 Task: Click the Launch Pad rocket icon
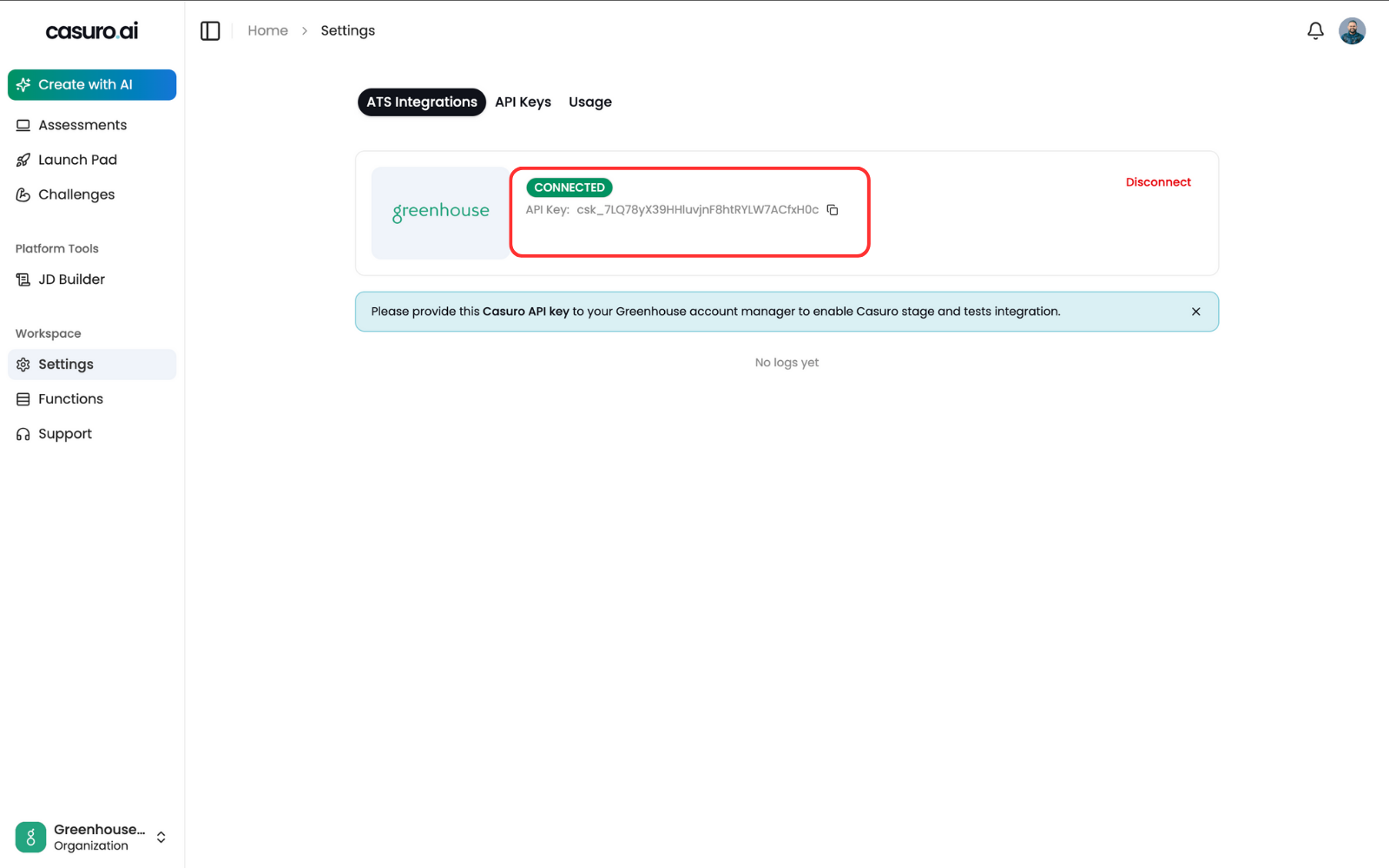23,159
